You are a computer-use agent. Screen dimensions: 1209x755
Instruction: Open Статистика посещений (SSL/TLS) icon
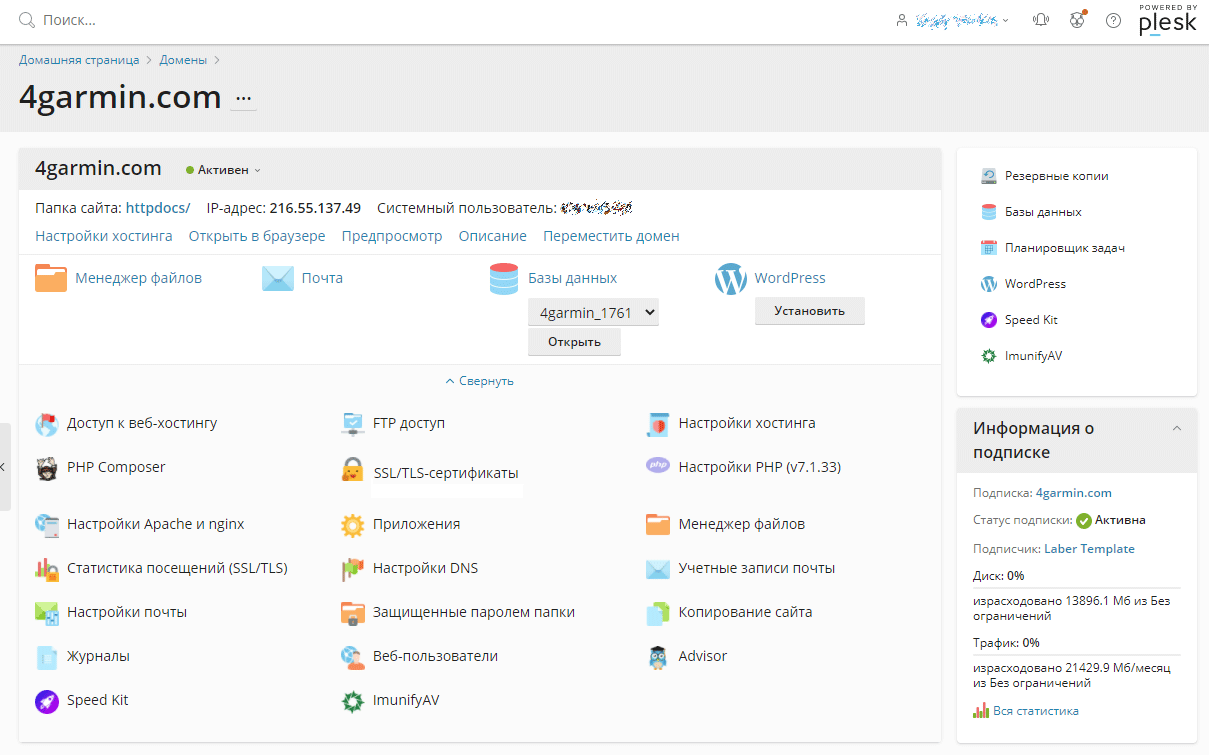(47, 569)
